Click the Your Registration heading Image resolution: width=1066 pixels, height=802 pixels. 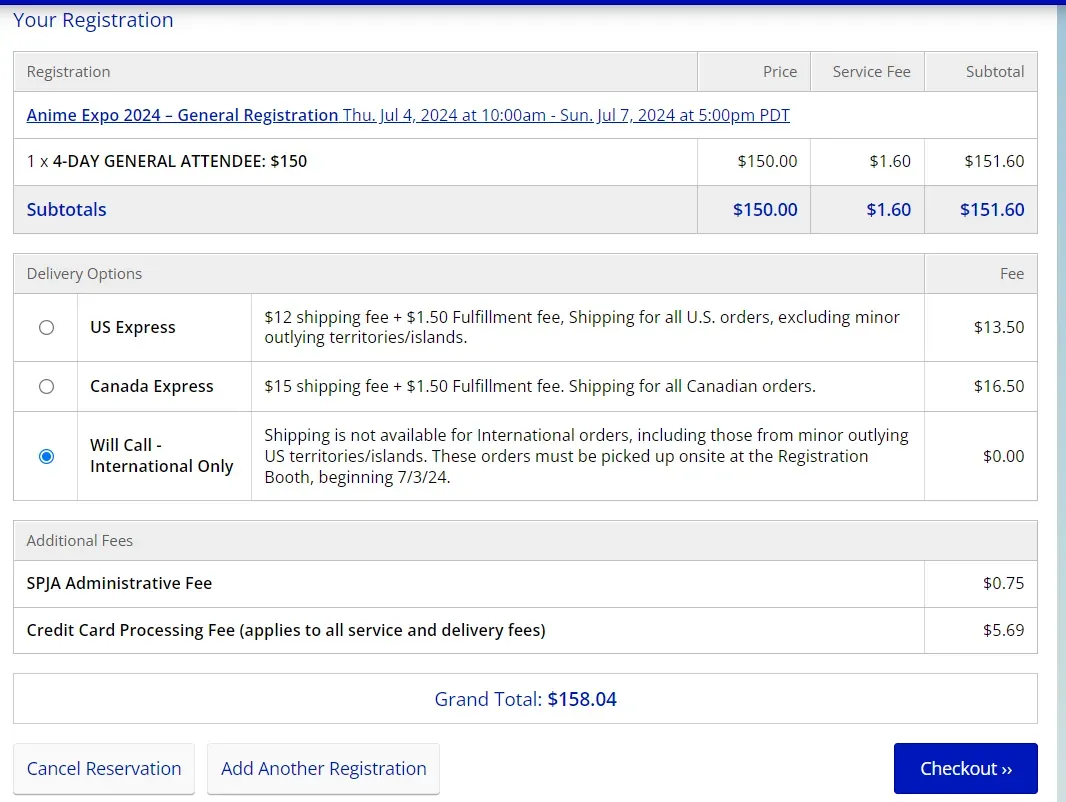point(93,20)
